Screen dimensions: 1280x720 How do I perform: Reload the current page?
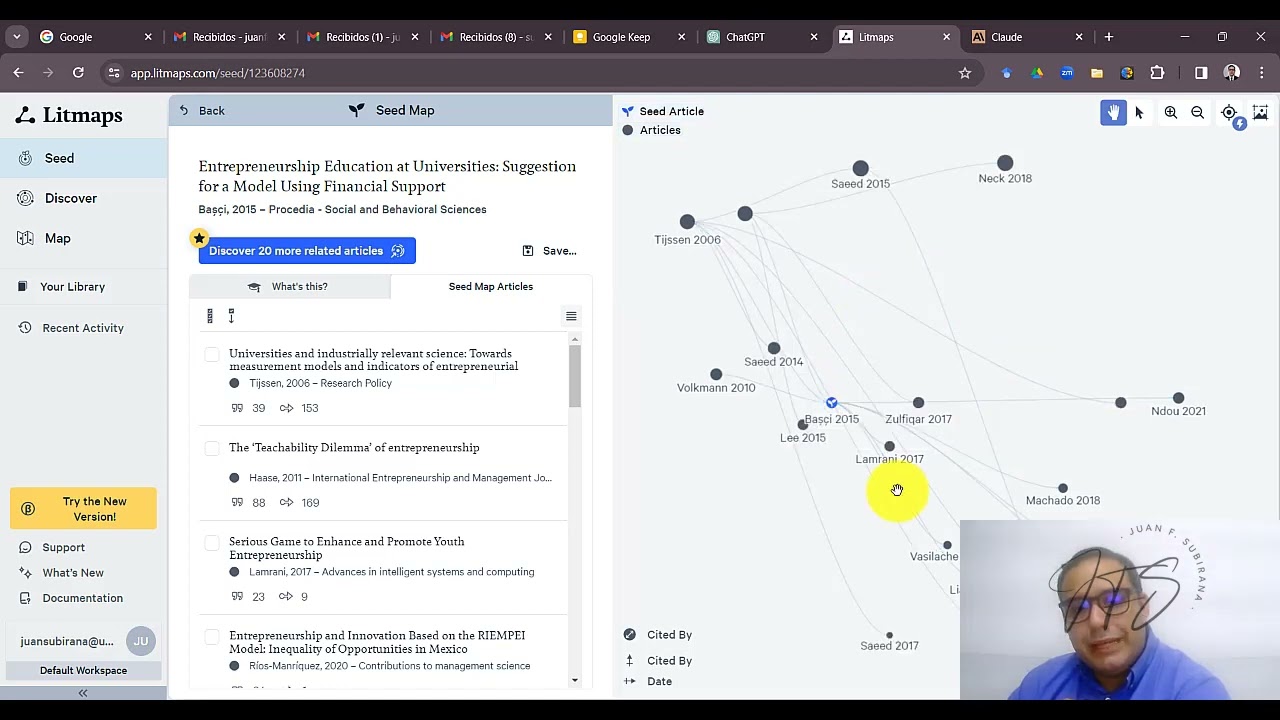click(x=78, y=73)
